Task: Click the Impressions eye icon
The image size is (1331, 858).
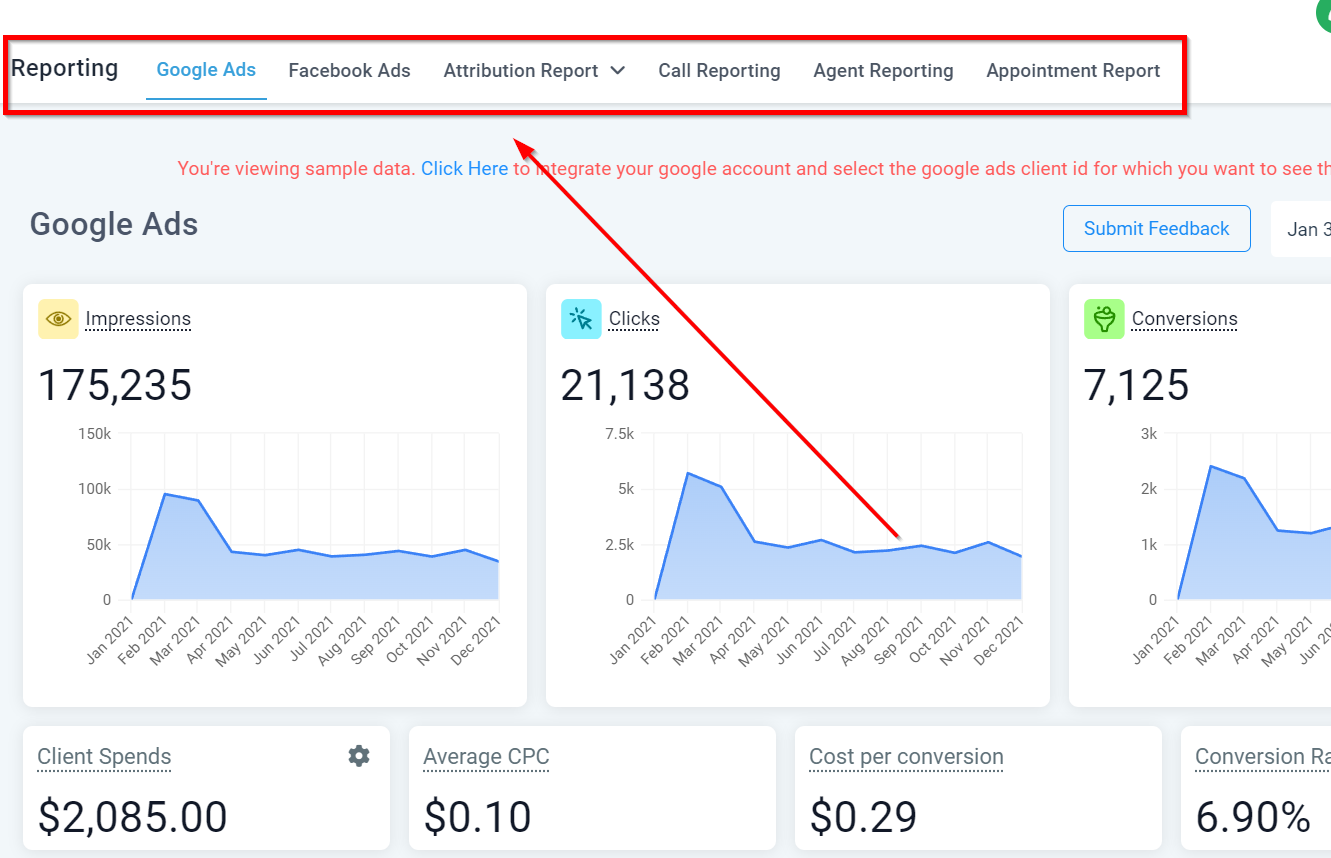Action: click(58, 319)
